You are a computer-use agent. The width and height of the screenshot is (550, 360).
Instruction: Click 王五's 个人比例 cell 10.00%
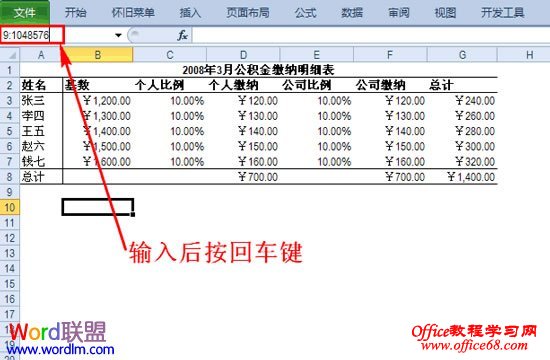pos(170,131)
